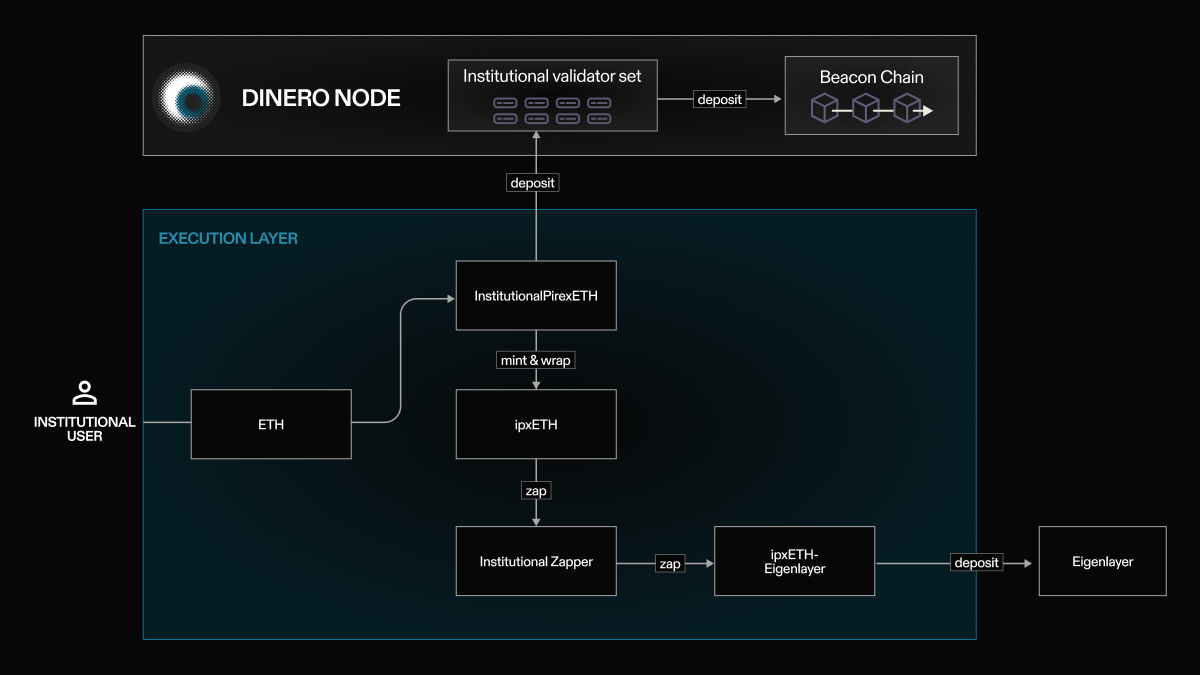Click the INSTITUTIONAL USER caption
1200x675 pixels.
point(85,429)
